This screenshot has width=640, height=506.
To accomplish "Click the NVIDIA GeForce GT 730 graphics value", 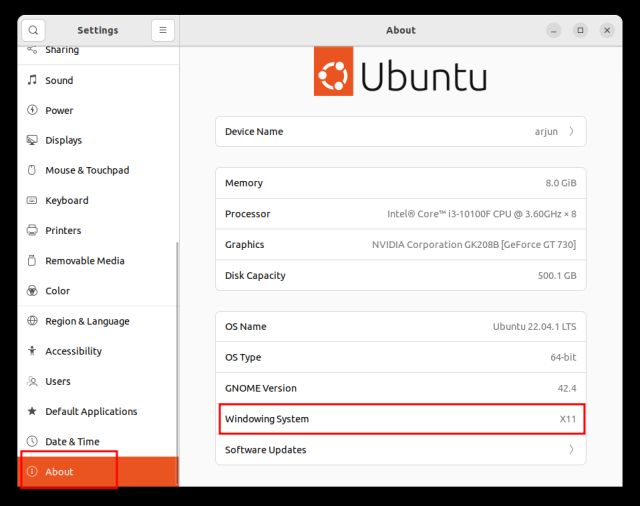I will (x=474, y=244).
